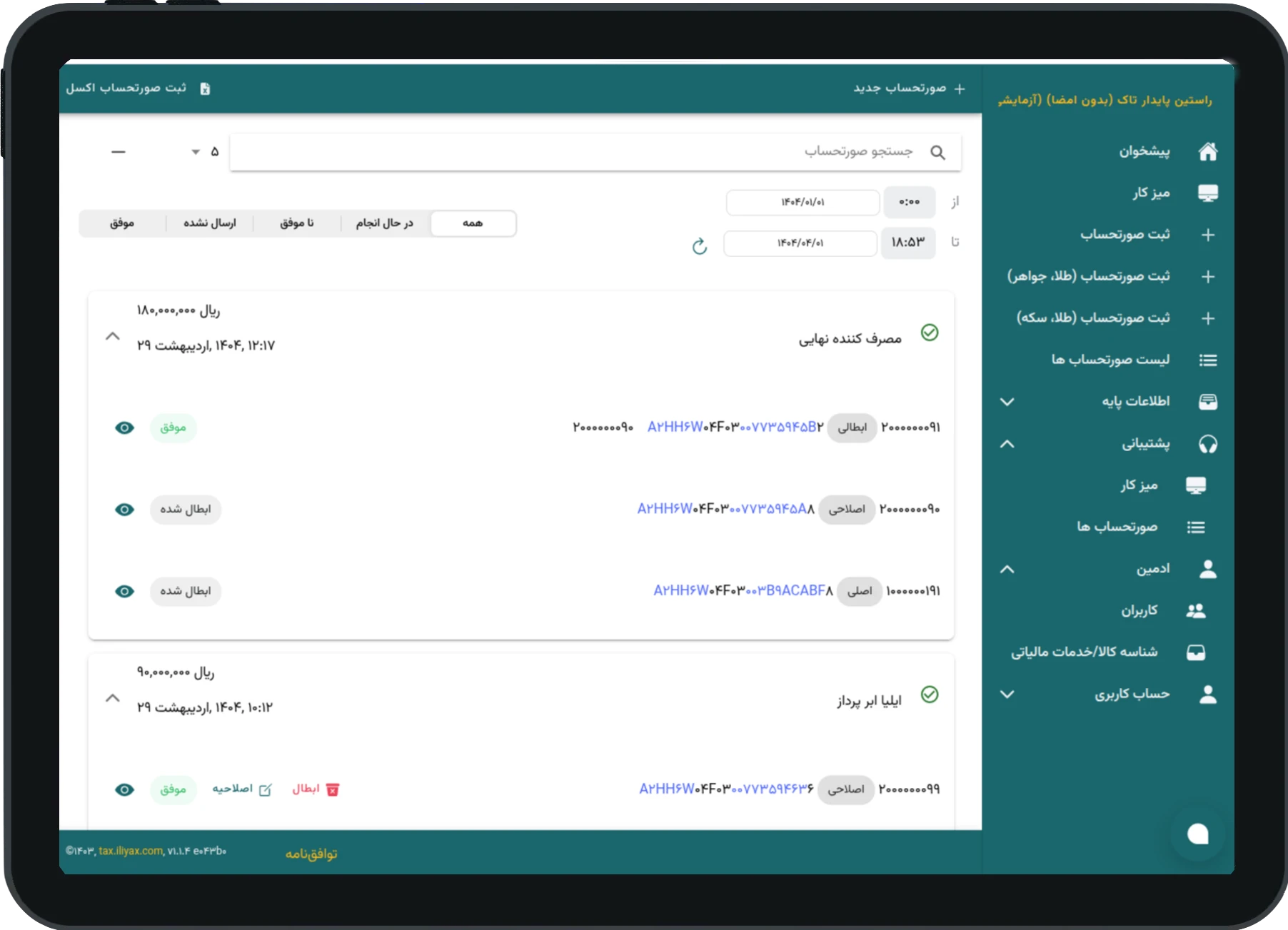Open tax ID link ending 4AA8
This screenshot has height=930, width=1288.
pos(725,509)
